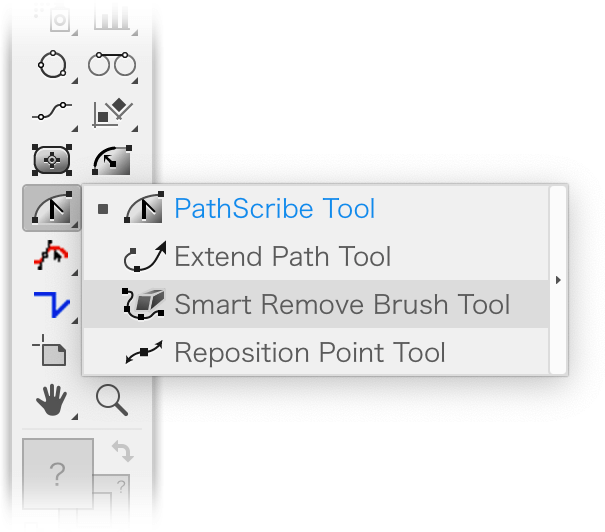This screenshot has height=532, width=605.
Task: Select the red path-editing cursor tool
Action: point(51,255)
